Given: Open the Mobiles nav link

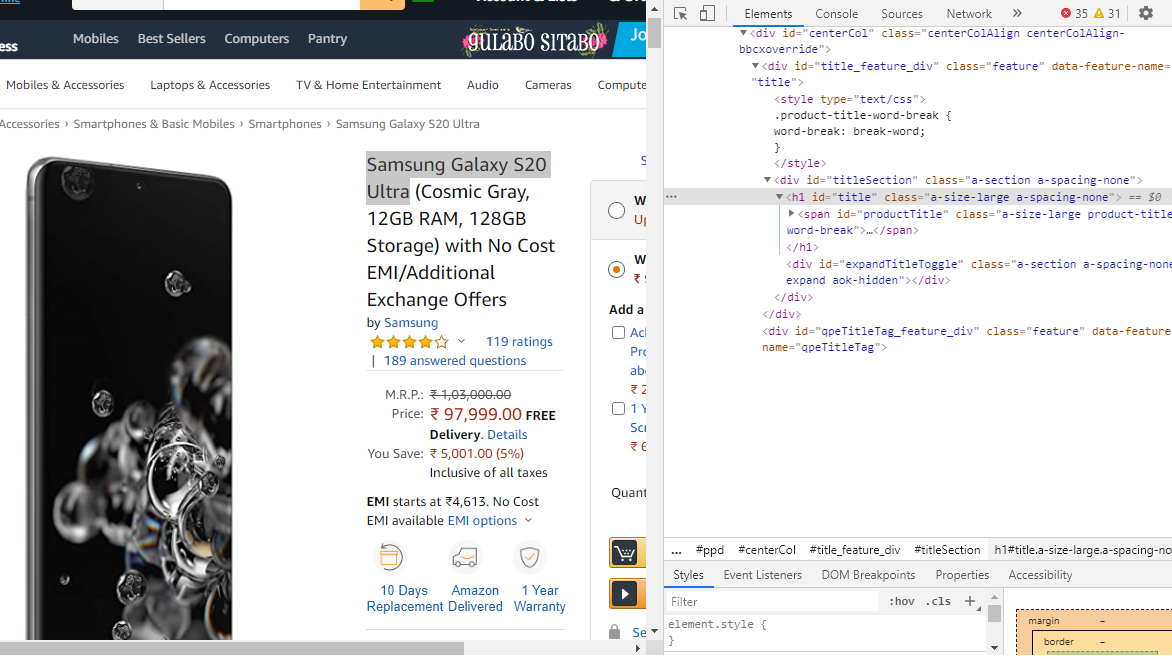Looking at the screenshot, I should (x=96, y=38).
